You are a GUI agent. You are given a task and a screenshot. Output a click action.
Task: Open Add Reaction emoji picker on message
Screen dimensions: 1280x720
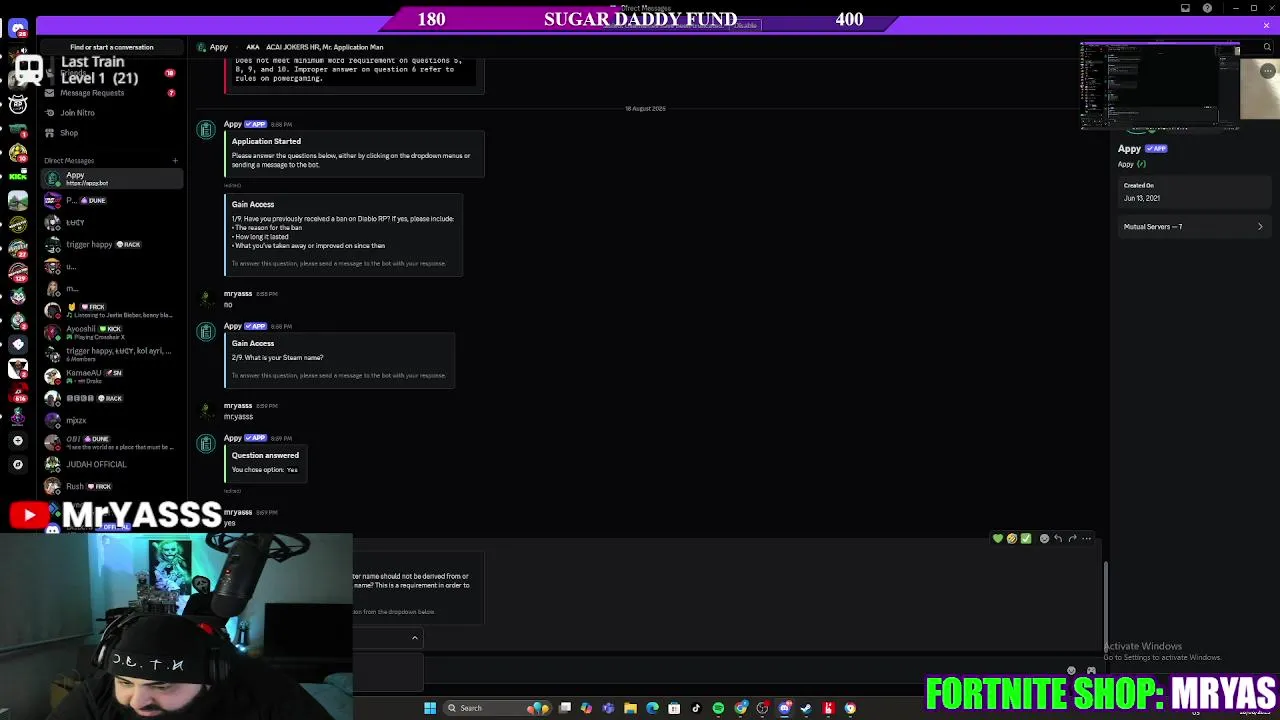[x=1044, y=539]
